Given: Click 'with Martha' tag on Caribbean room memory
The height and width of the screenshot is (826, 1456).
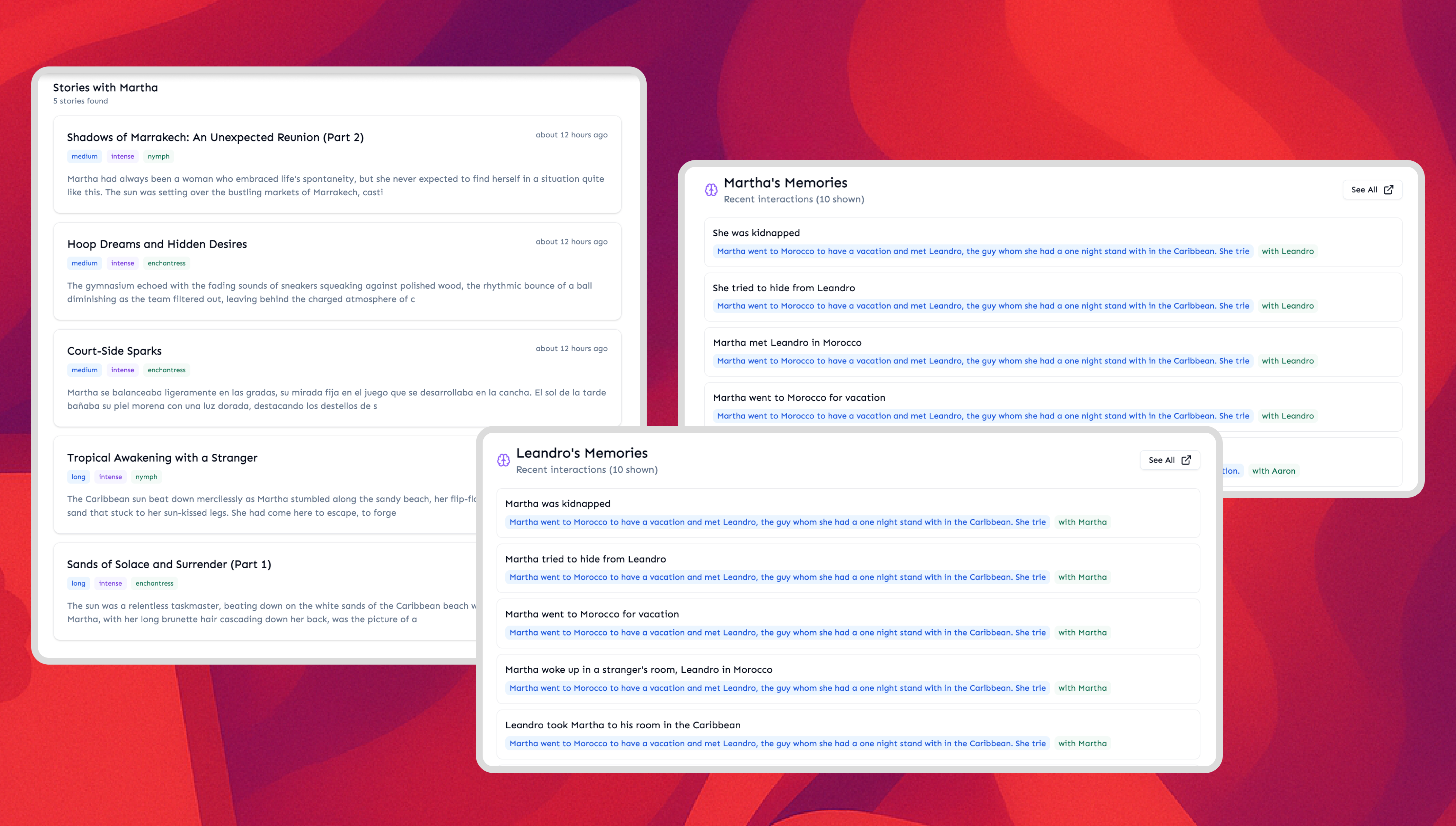Looking at the screenshot, I should pyautogui.click(x=1082, y=744).
